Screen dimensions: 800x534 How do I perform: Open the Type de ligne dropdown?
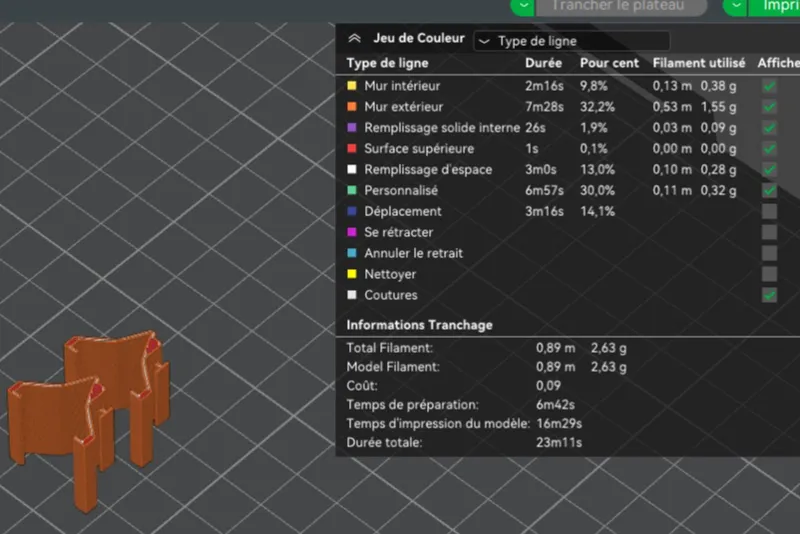pos(571,41)
